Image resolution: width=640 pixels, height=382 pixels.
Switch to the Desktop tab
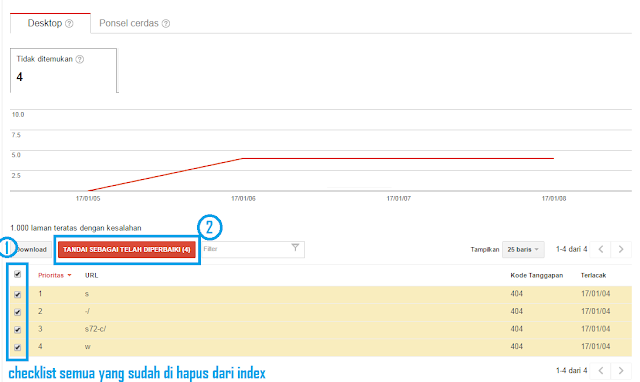(50, 23)
